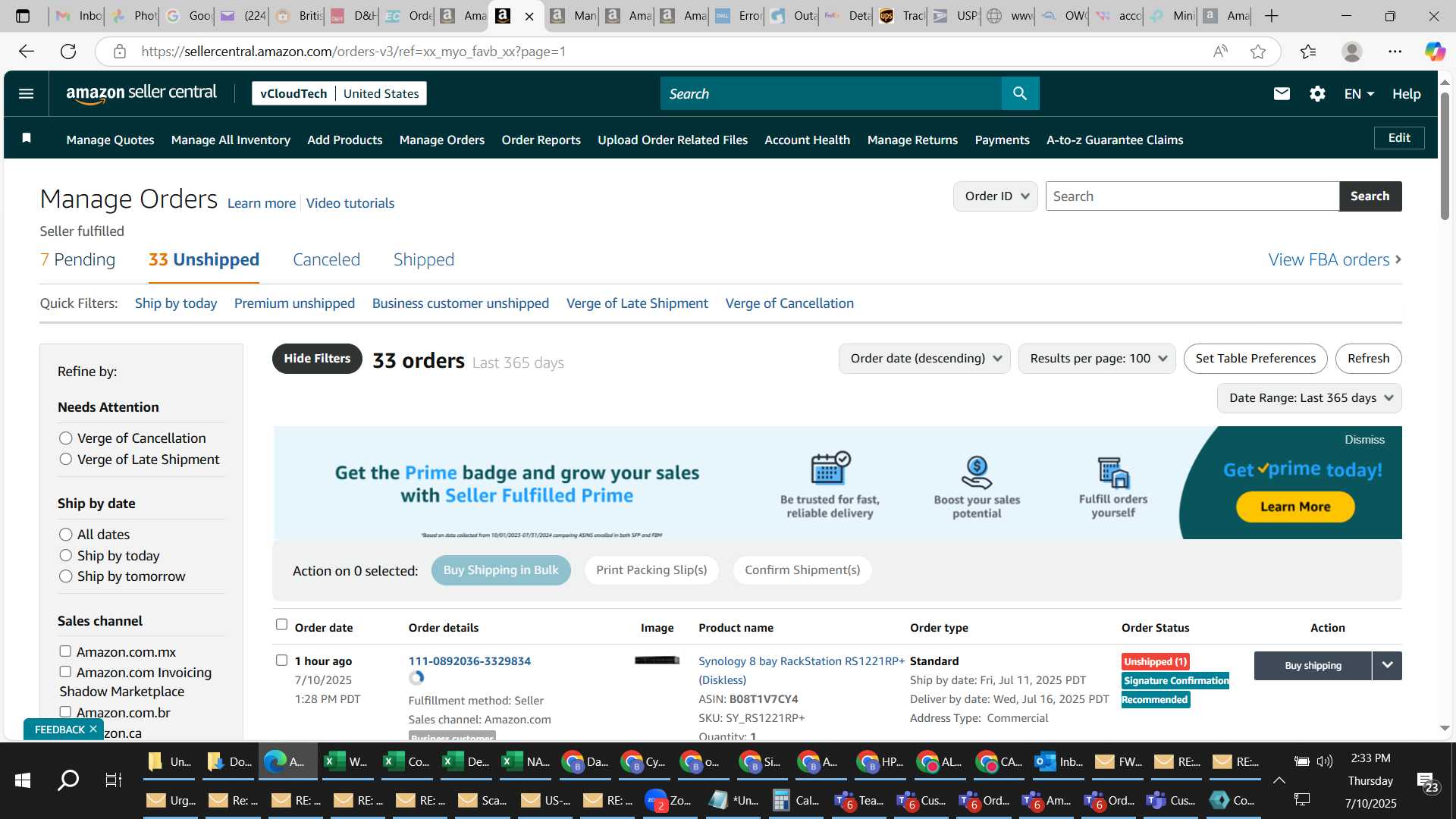Go back using browser back arrow
Screen dimensions: 1456x819
point(27,52)
